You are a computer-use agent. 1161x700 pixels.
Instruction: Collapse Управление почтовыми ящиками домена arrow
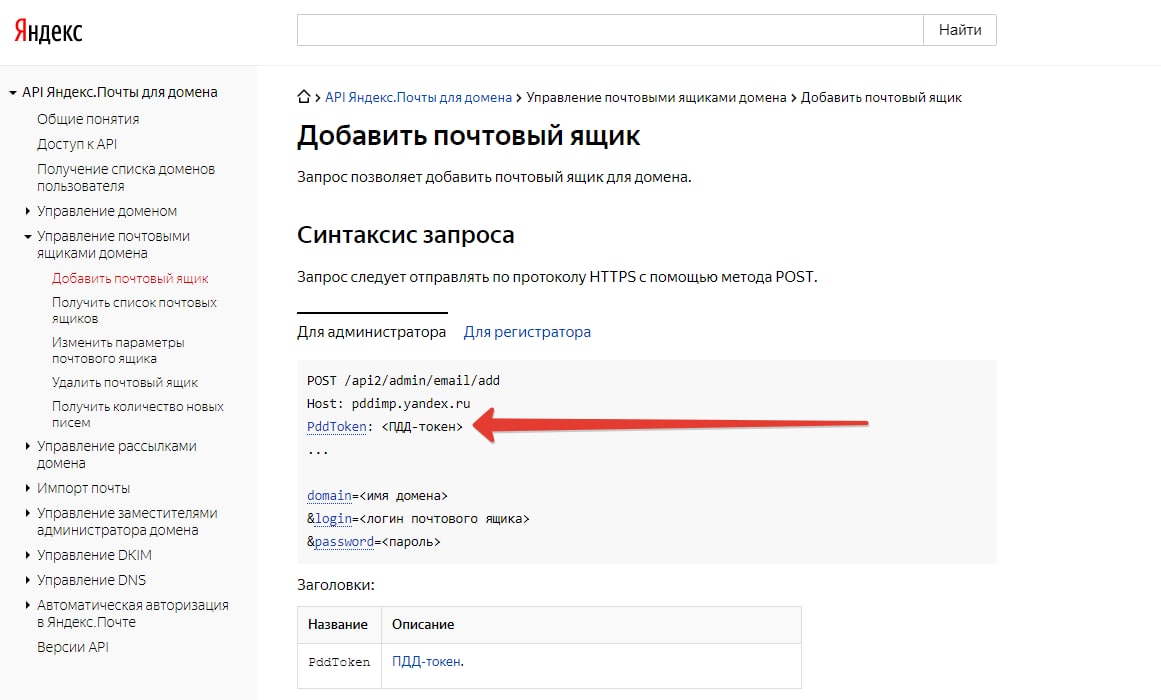coord(27,237)
